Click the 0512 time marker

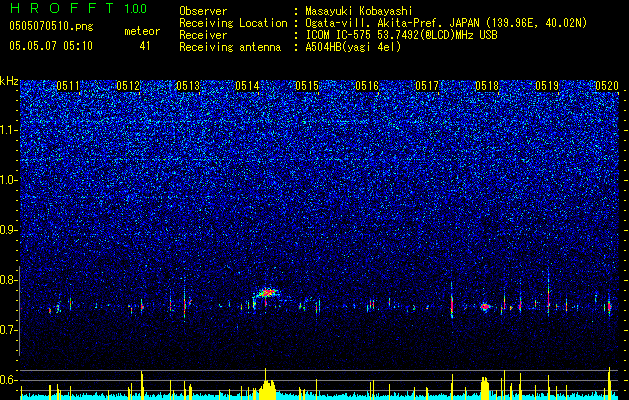coord(128,86)
